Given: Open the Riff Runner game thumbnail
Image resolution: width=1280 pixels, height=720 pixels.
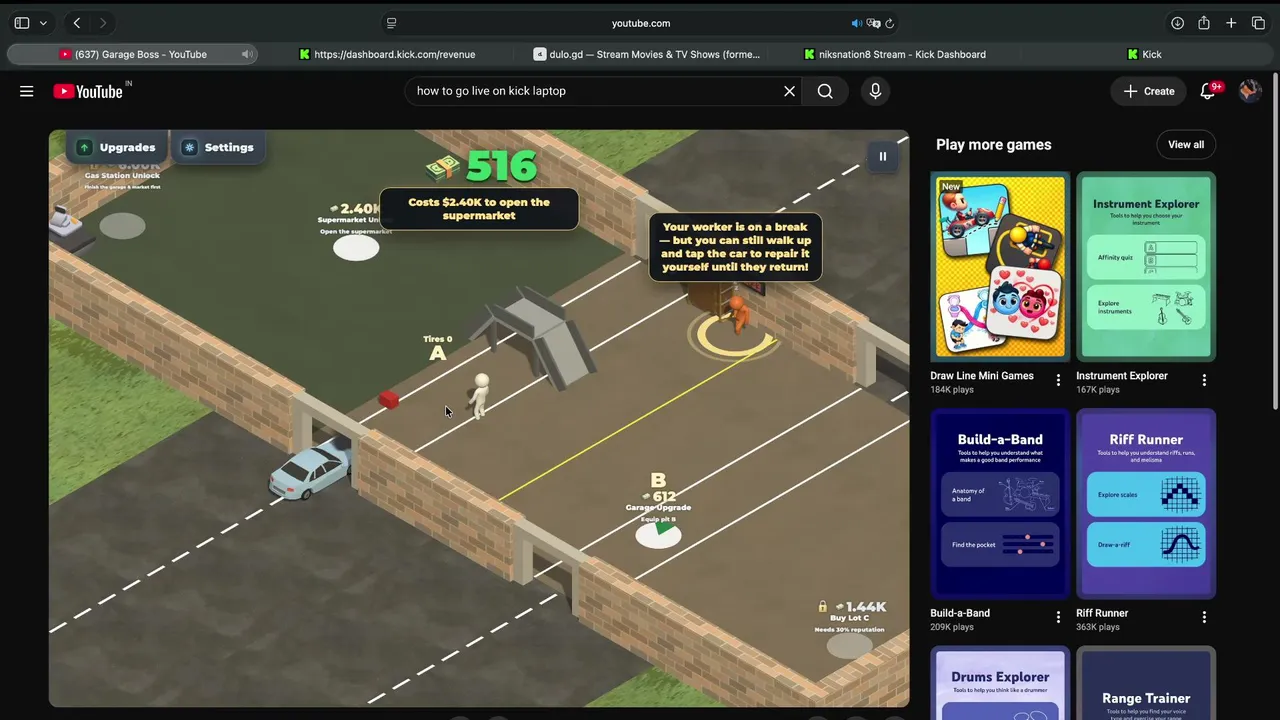Looking at the screenshot, I should [x=1146, y=503].
